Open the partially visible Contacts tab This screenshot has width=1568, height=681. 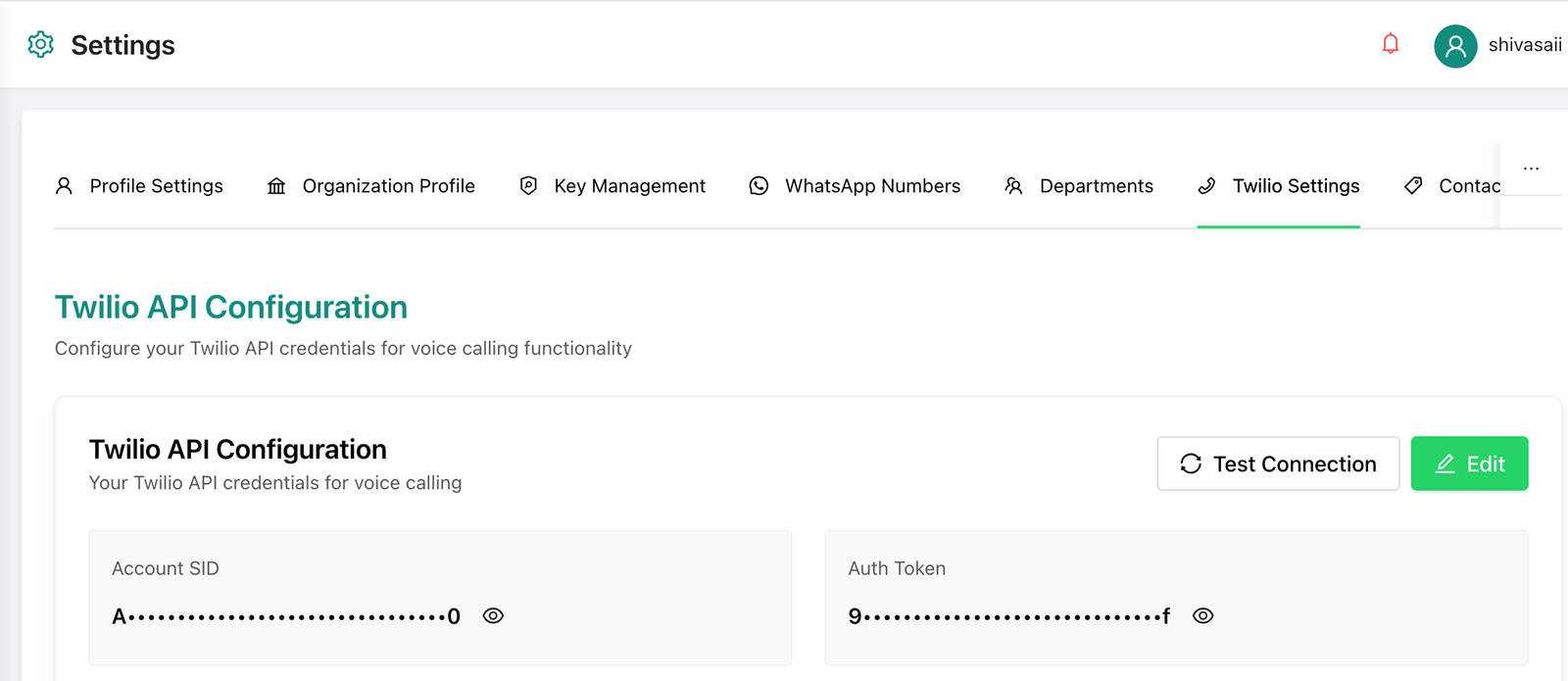click(1452, 186)
